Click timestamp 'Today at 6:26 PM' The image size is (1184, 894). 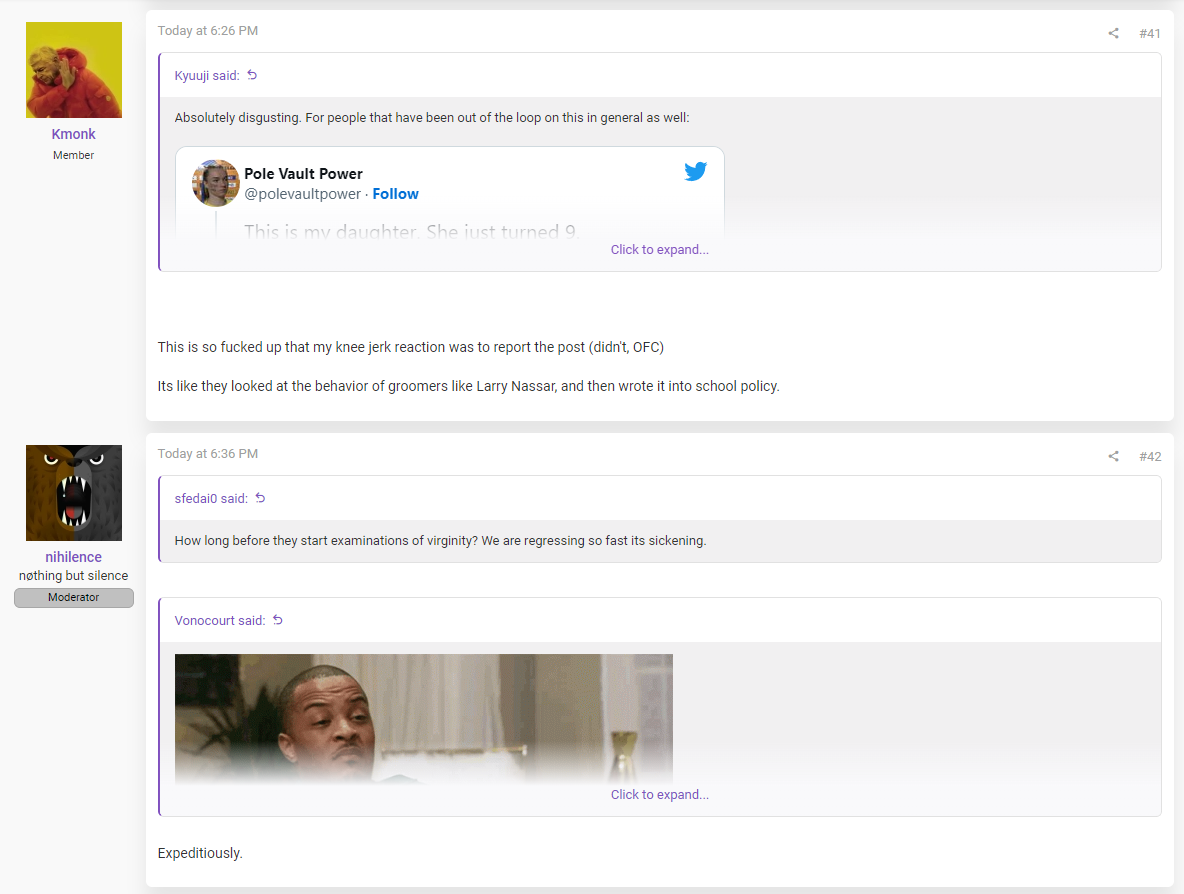pos(208,31)
